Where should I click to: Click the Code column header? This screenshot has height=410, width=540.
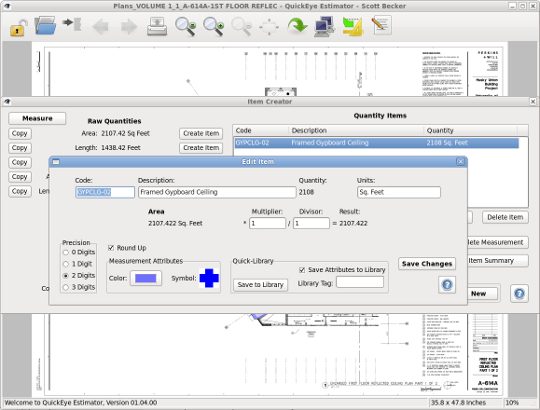261,130
